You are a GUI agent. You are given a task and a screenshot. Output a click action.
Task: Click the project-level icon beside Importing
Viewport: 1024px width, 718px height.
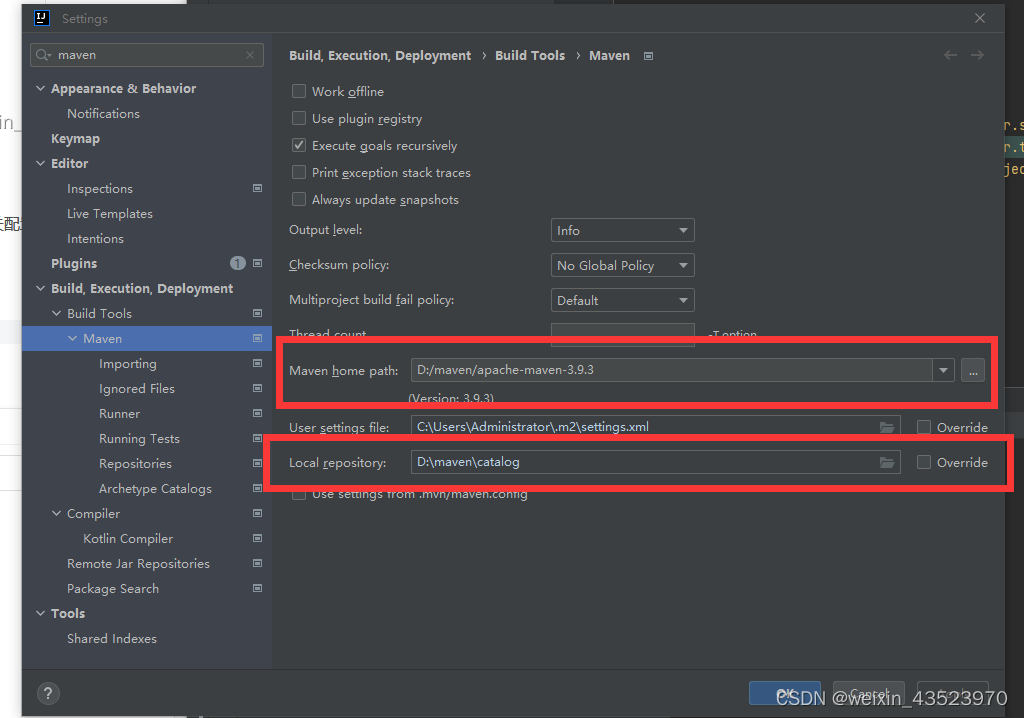click(x=257, y=363)
